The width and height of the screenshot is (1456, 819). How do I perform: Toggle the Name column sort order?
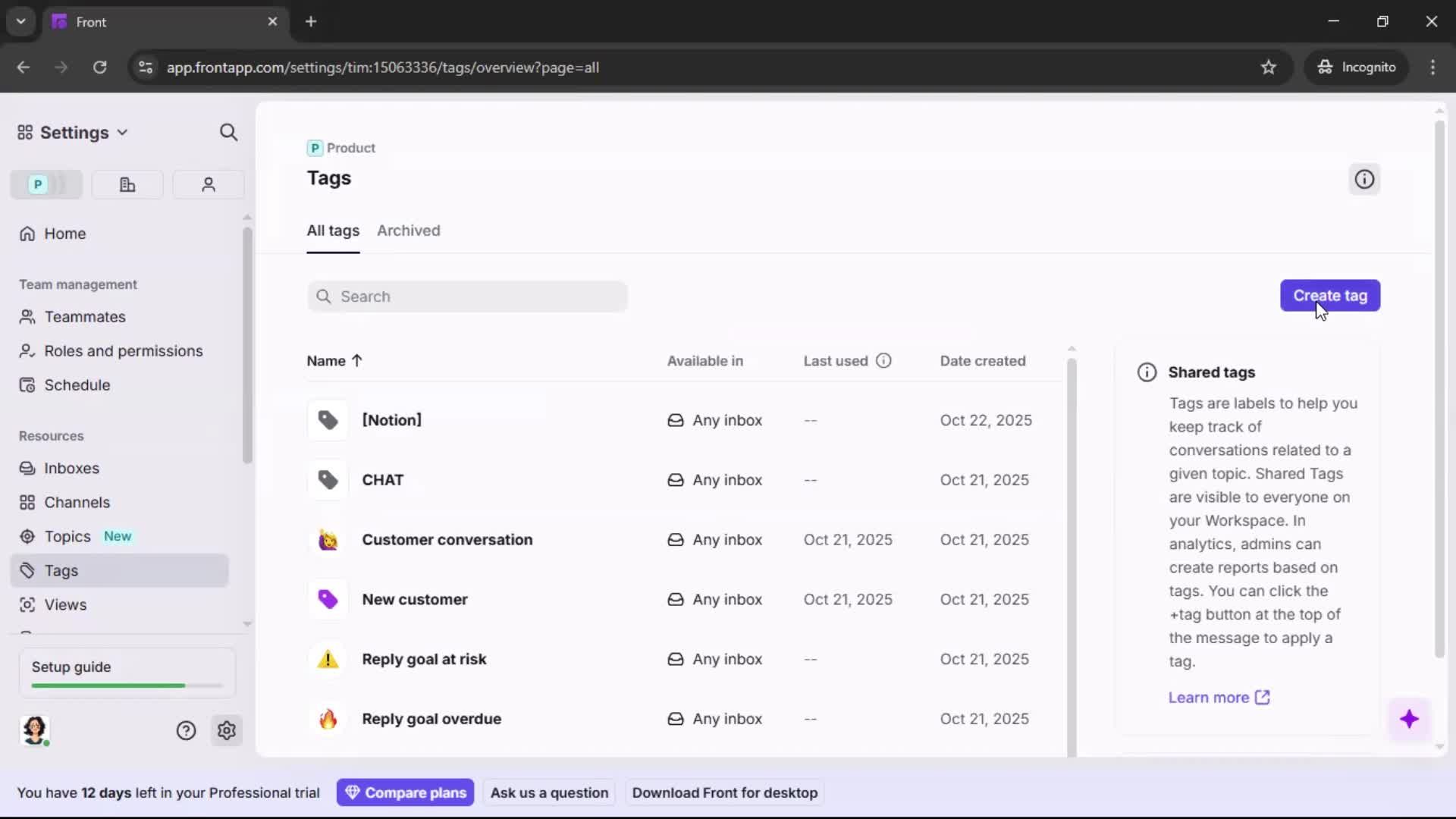[334, 361]
